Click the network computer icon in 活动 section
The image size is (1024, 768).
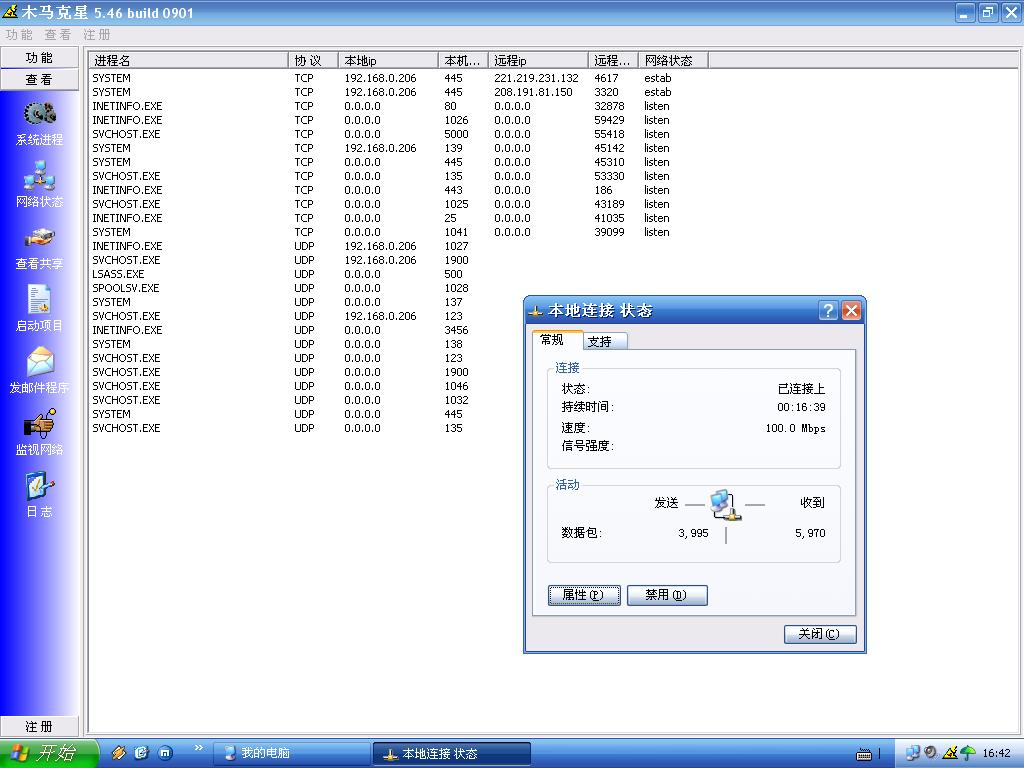(726, 505)
